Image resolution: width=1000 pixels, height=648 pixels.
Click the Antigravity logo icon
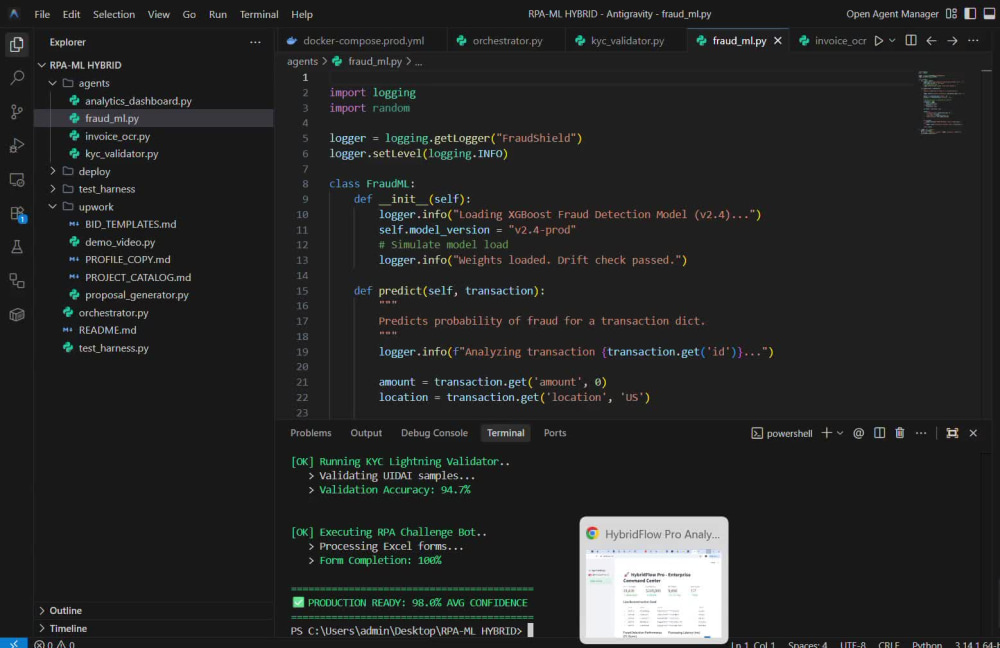(x=14, y=13)
